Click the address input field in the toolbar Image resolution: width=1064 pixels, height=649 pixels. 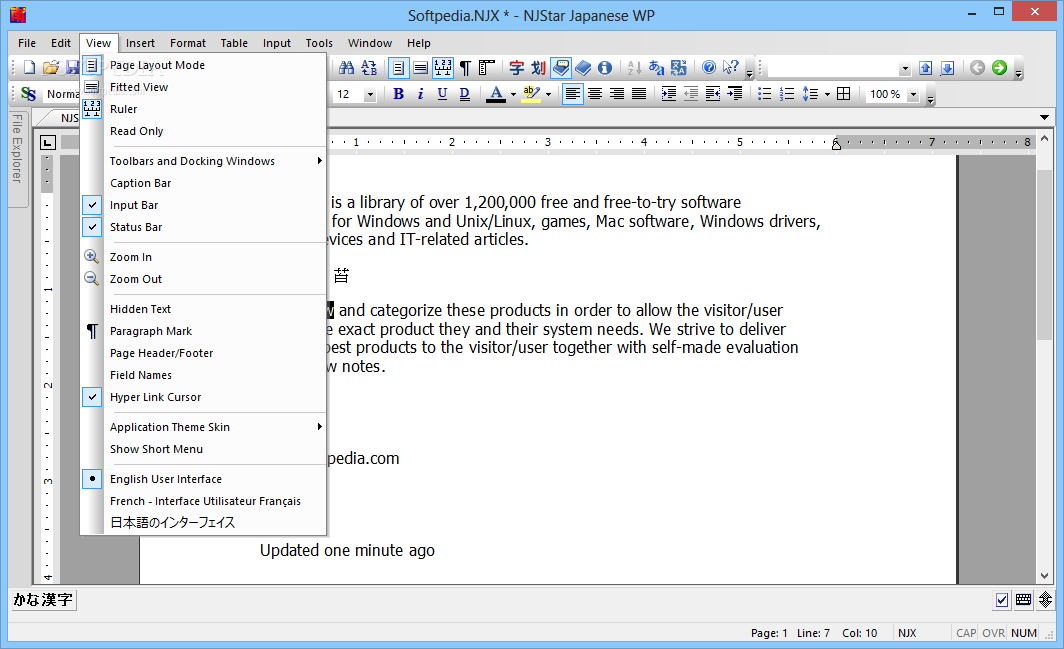click(x=833, y=69)
